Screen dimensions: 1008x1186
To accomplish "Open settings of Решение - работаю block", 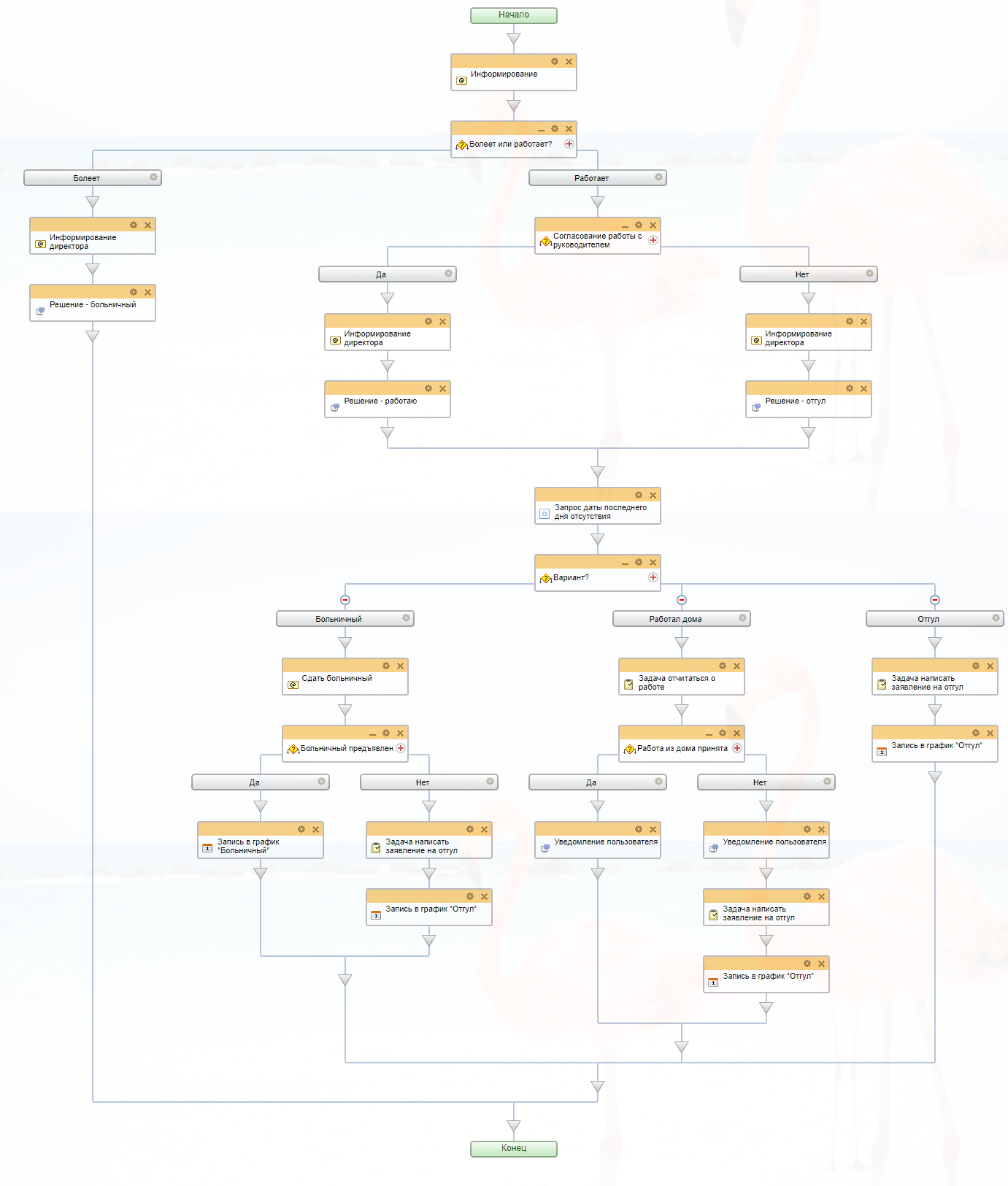I will 428,389.
